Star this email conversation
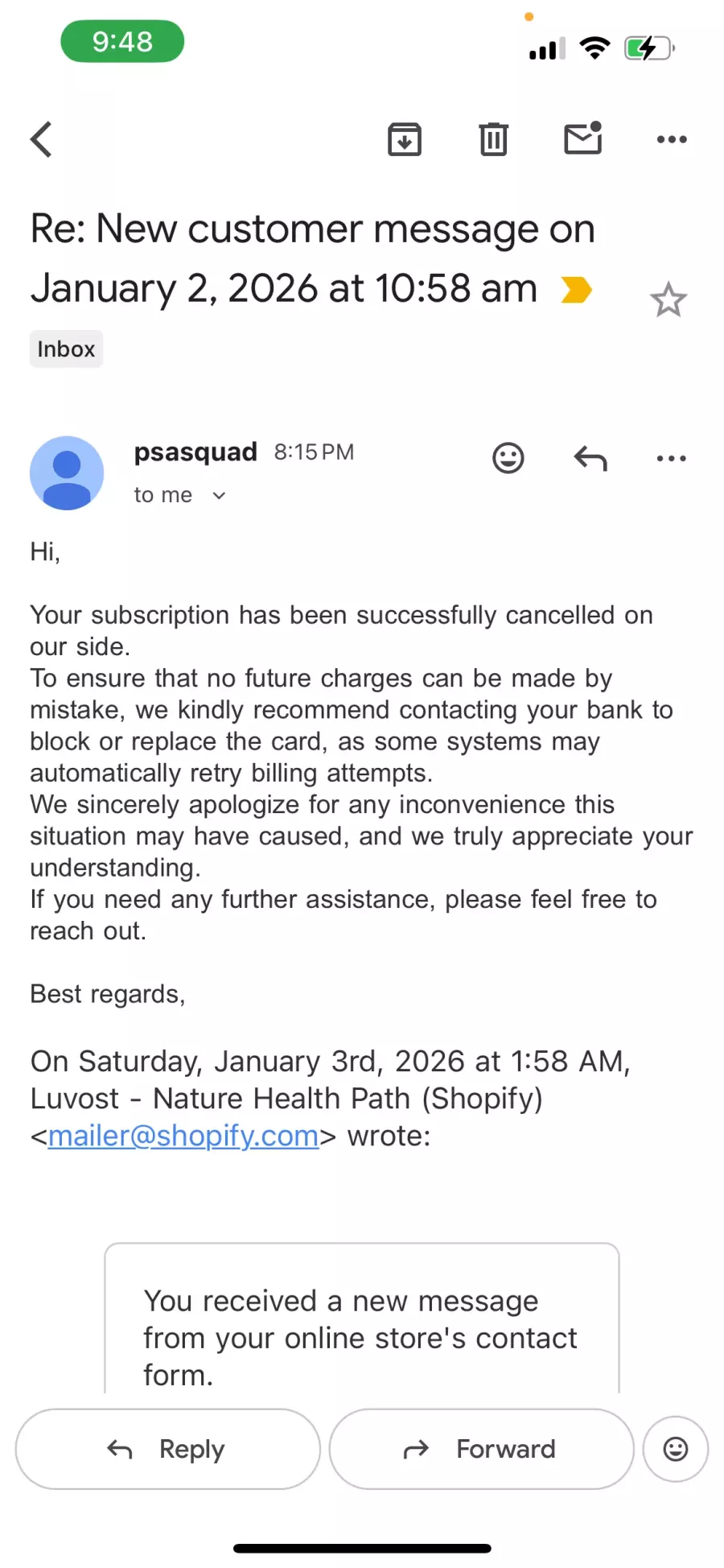Image resolution: width=724 pixels, height=1568 pixels. (x=668, y=300)
